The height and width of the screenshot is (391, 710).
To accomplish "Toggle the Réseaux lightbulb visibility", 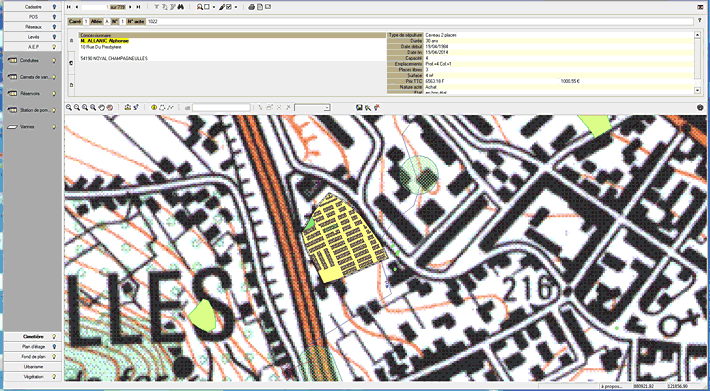I will click(x=54, y=27).
